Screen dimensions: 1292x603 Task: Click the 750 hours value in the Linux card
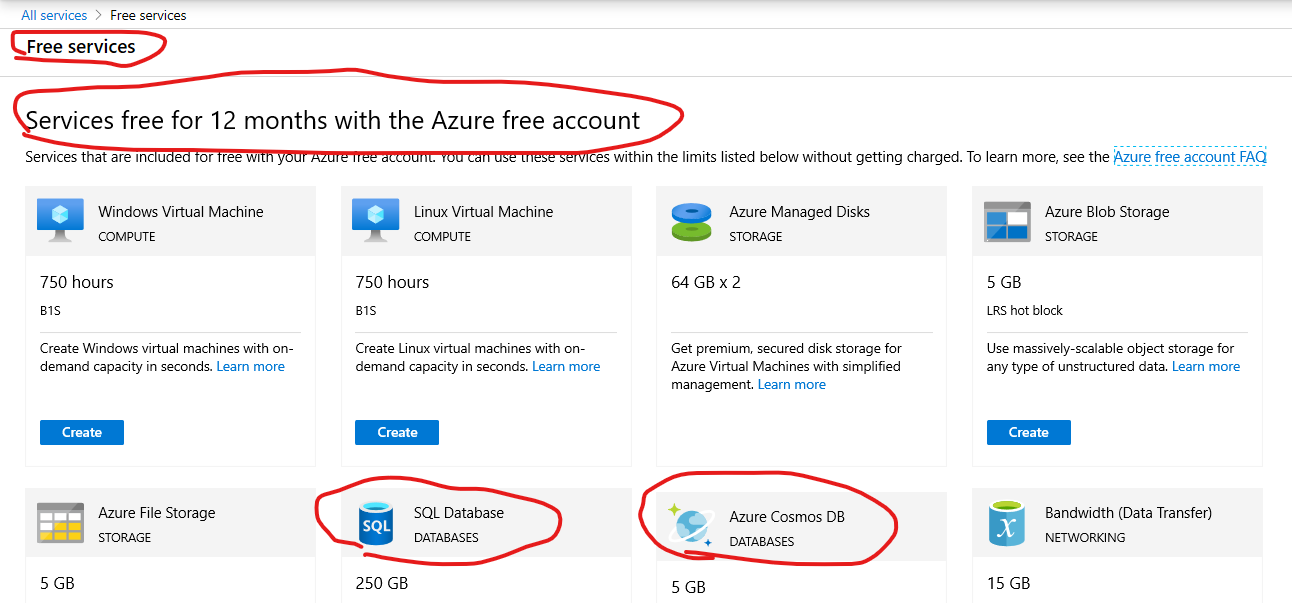pos(392,282)
